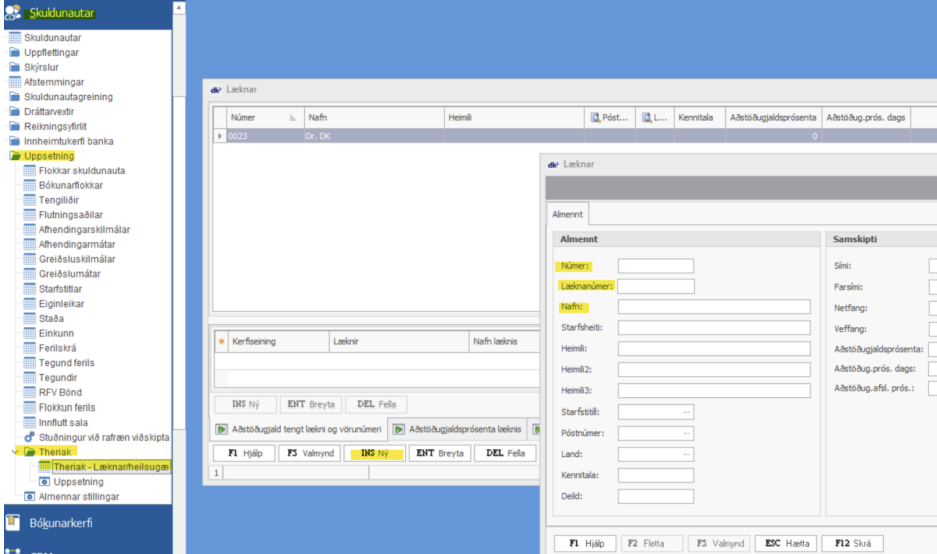Image resolution: width=937 pixels, height=554 pixels.
Task: Collapse the Theriak folder chevron
Action: pos(14,452)
